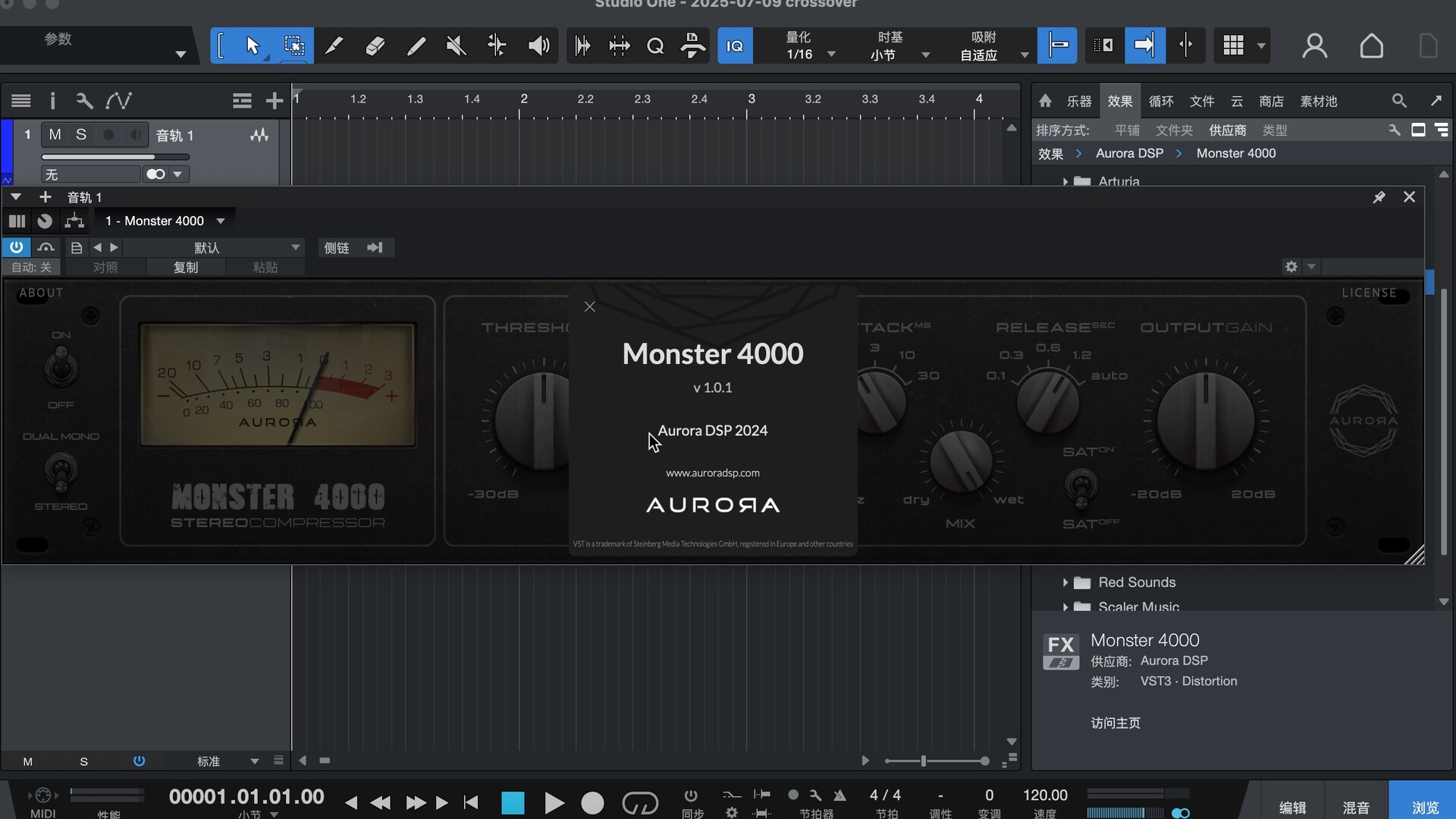Open the 混音 mixer view
Viewport: 1456px width, 819px height.
pyautogui.click(x=1356, y=807)
